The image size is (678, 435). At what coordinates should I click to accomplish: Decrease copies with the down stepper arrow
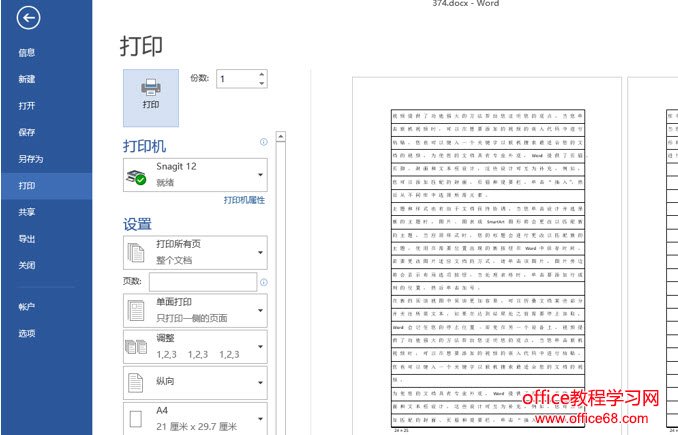(262, 83)
